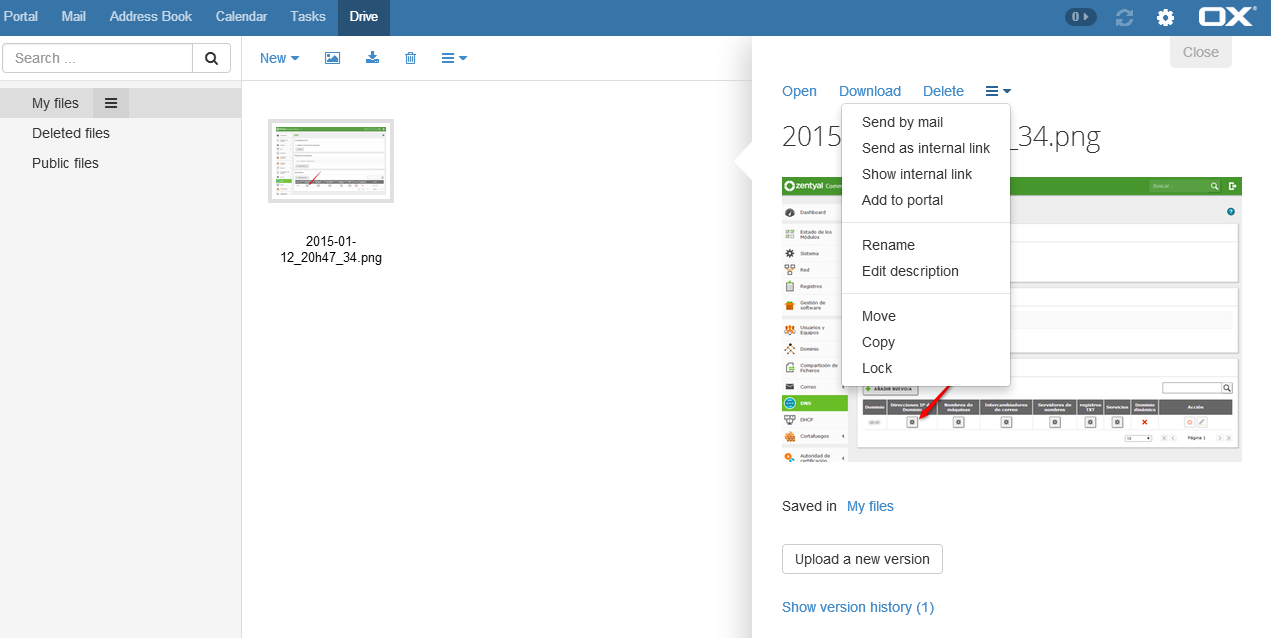The image size is (1271, 638).
Task: Open My files folder options icon
Action: point(111,103)
